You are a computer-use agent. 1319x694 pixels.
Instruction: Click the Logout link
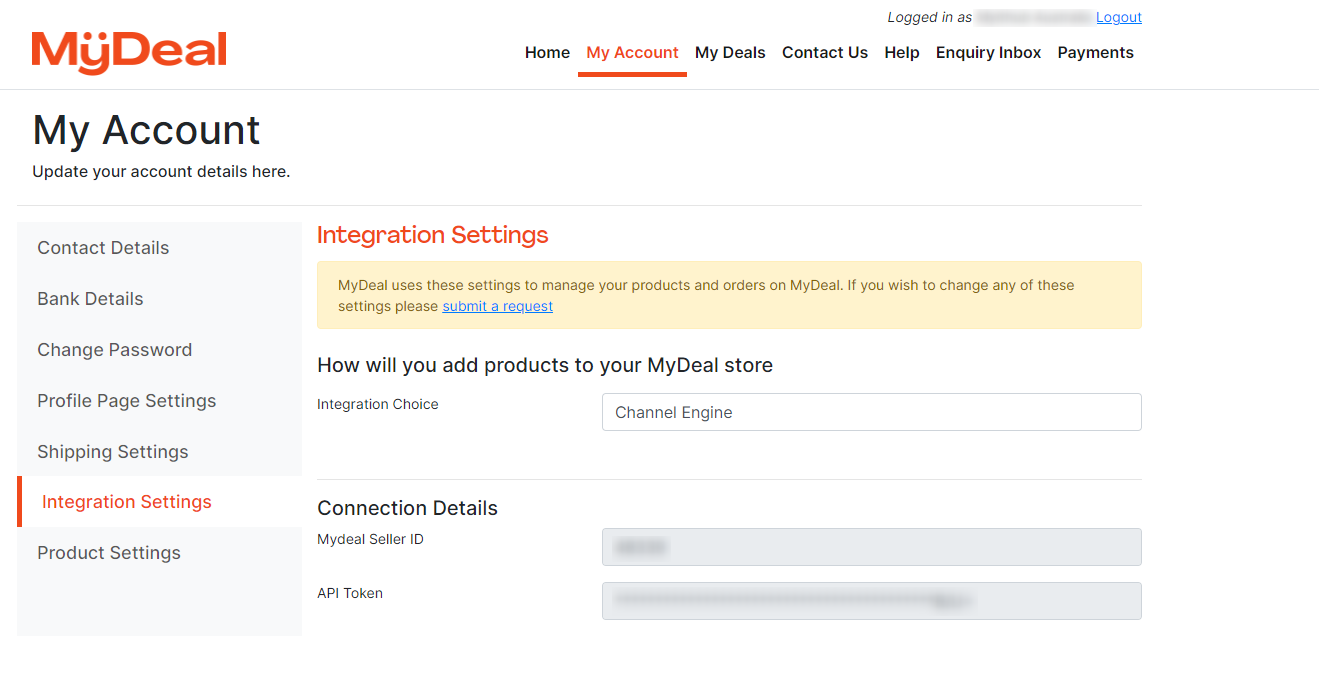[1119, 17]
